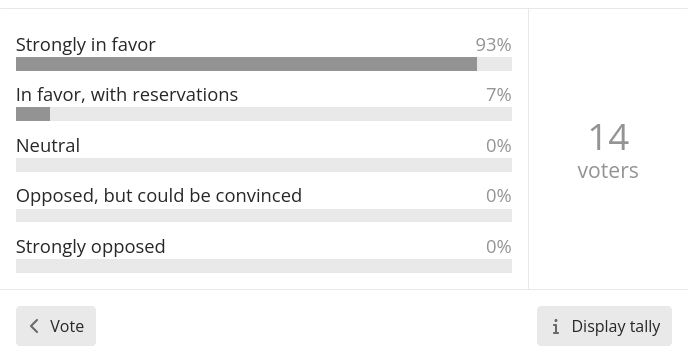Viewport: 688px width, 362px height.
Task: Click the Strongly opposed result bar
Action: pyautogui.click(x=264, y=266)
